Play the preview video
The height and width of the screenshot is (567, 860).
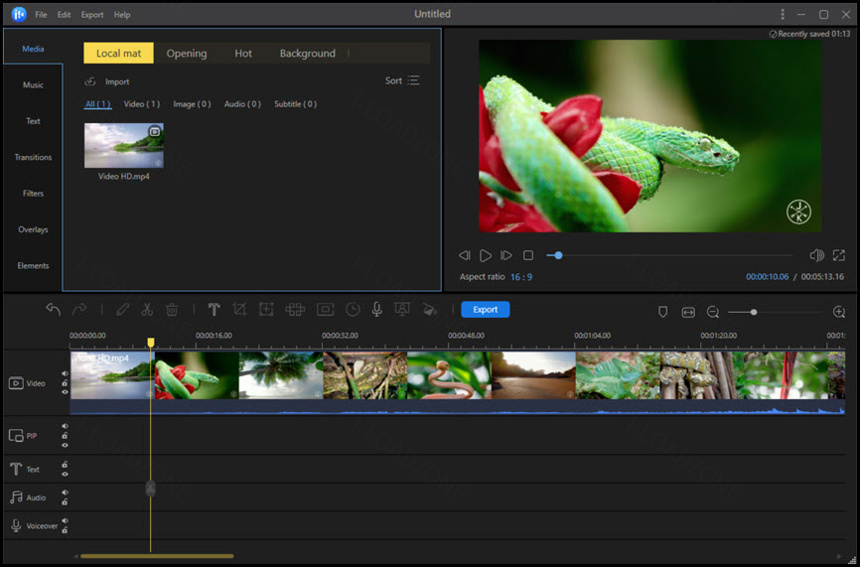coord(485,256)
